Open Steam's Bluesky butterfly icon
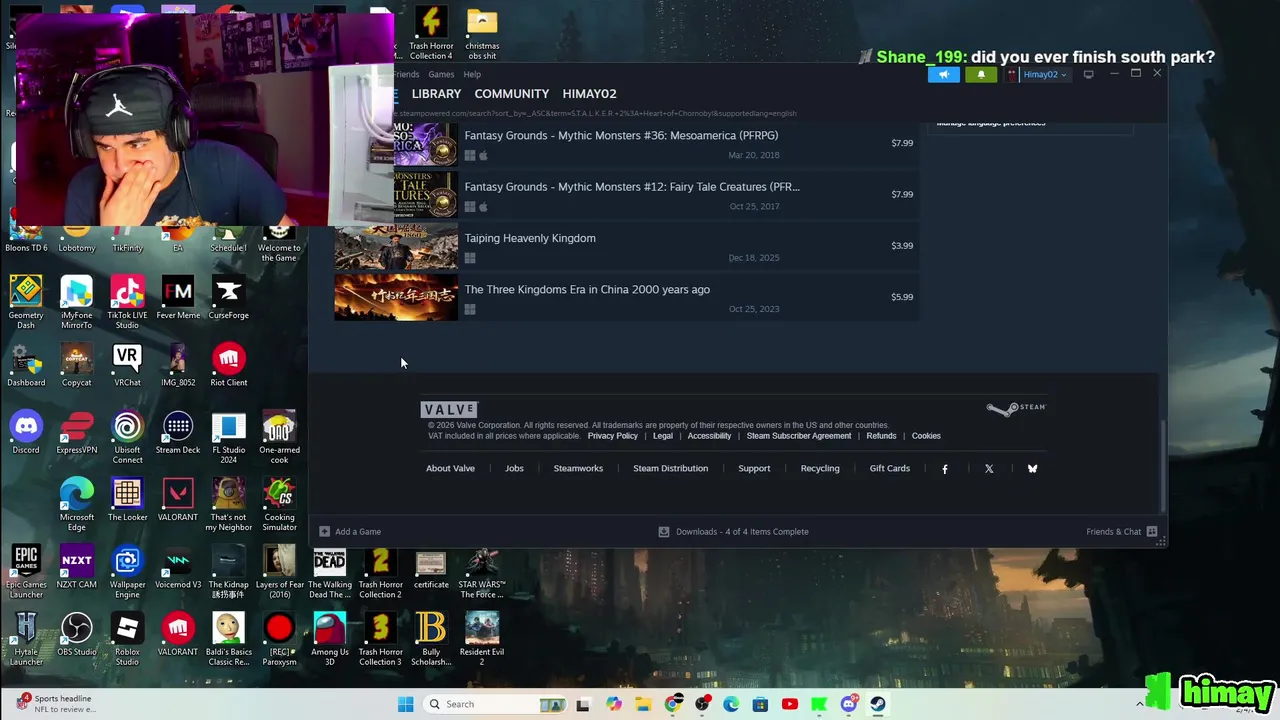Screen dimensions: 1280x720 tap(1032, 469)
